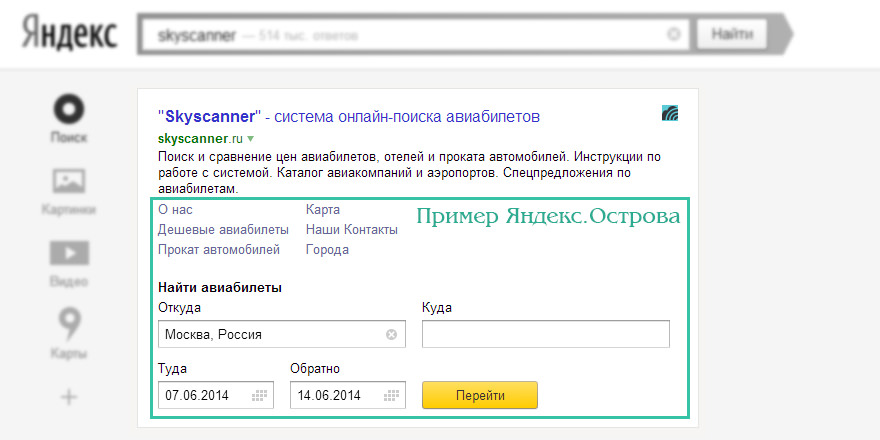Select the Туда date 07.06.2014
880x440 pixels.
[x=197, y=396]
